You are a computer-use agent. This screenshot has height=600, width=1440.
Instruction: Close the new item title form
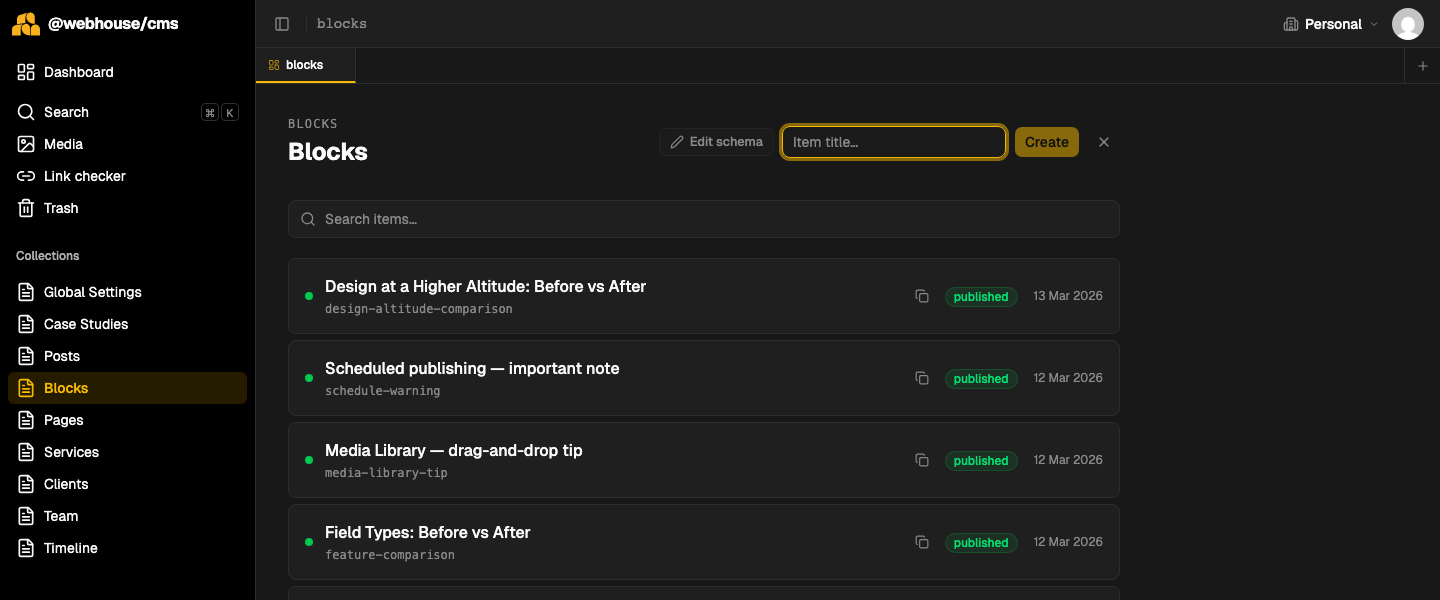click(x=1104, y=142)
